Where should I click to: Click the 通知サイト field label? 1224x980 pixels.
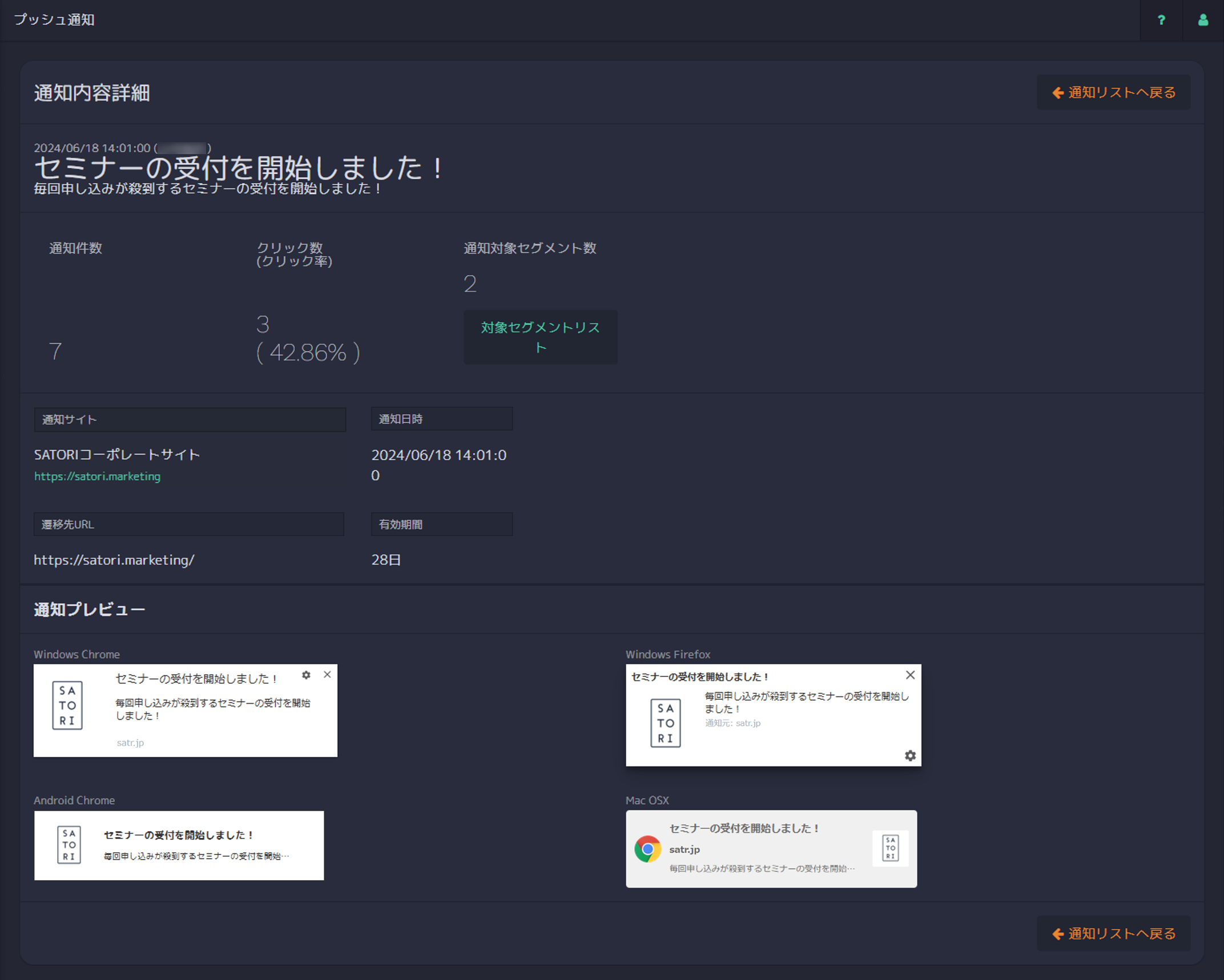point(190,420)
